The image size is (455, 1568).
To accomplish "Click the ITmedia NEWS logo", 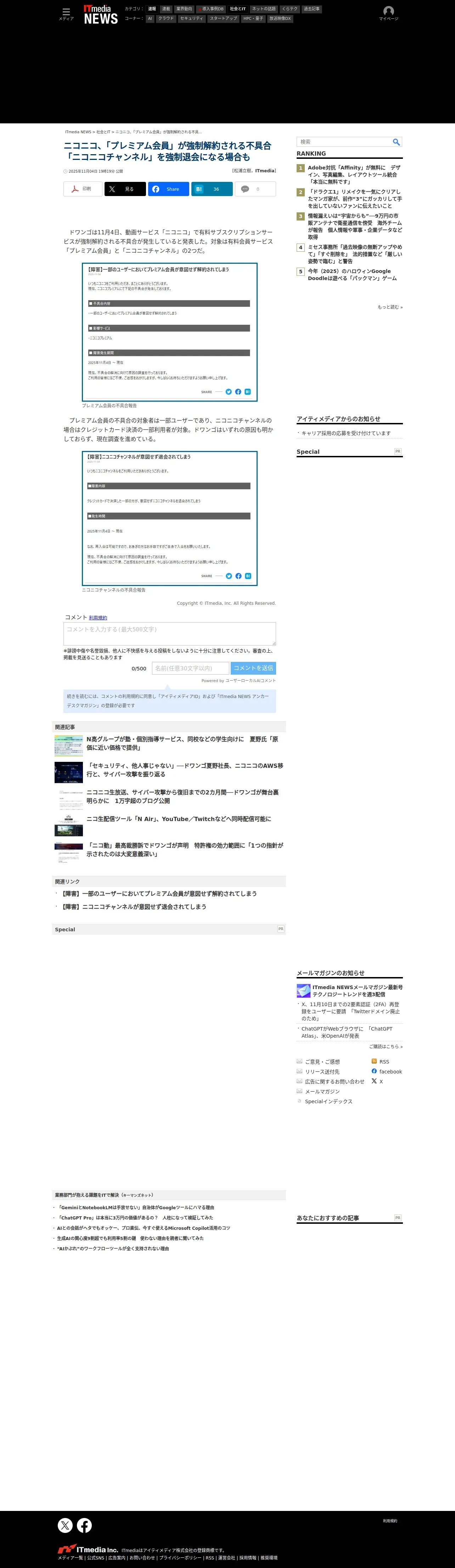I will (100, 15).
